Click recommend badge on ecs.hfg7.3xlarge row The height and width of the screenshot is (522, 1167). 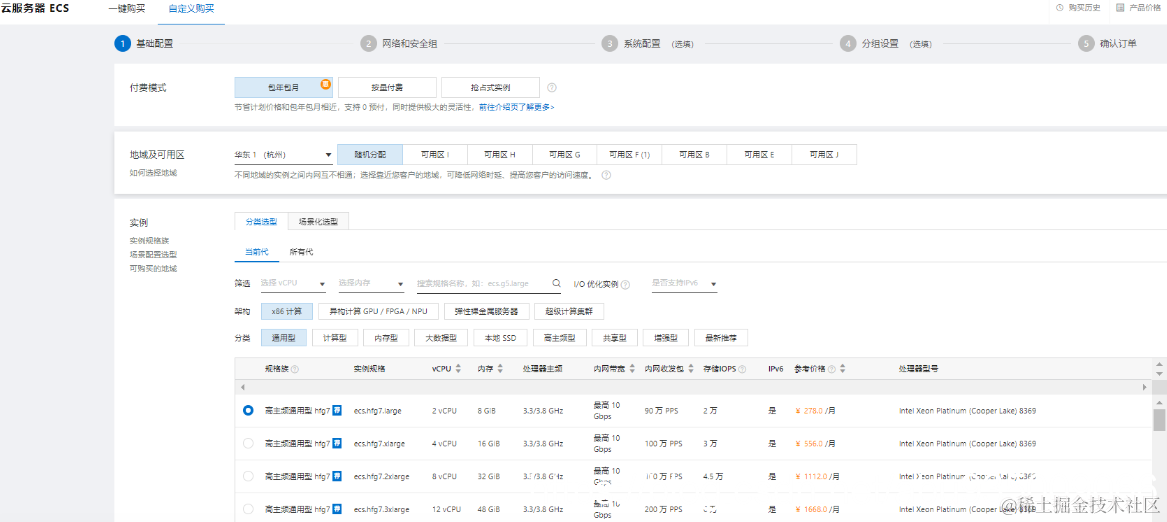click(337, 509)
